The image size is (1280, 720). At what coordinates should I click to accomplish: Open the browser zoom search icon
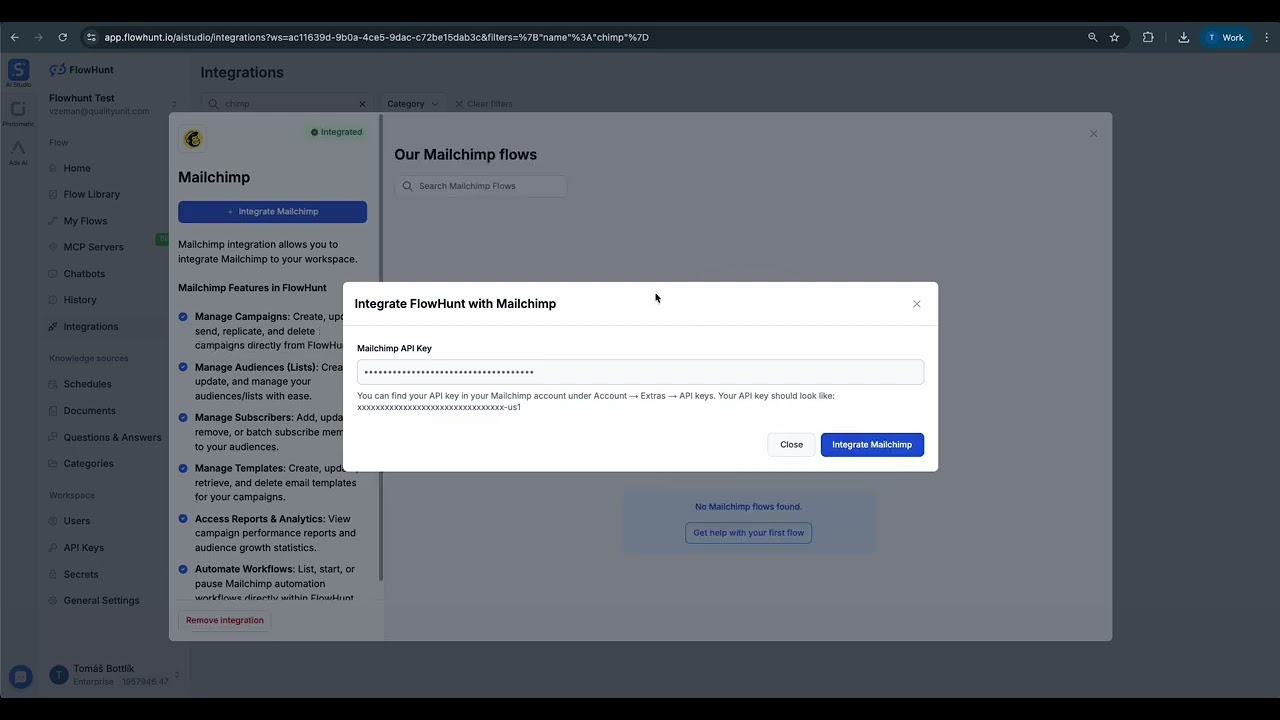[x=1092, y=37]
